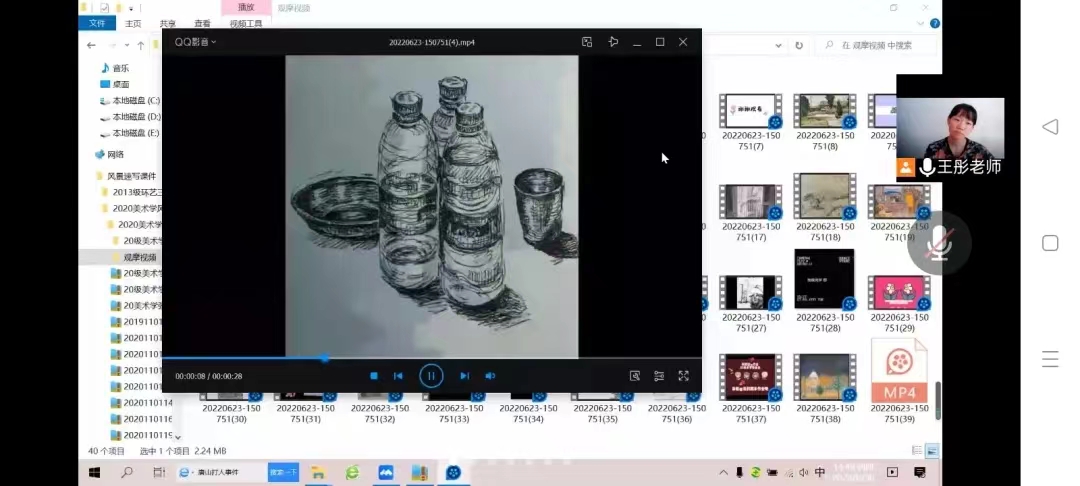Open the address bar history dropdown
This screenshot has width=1080, height=486.
click(780, 45)
